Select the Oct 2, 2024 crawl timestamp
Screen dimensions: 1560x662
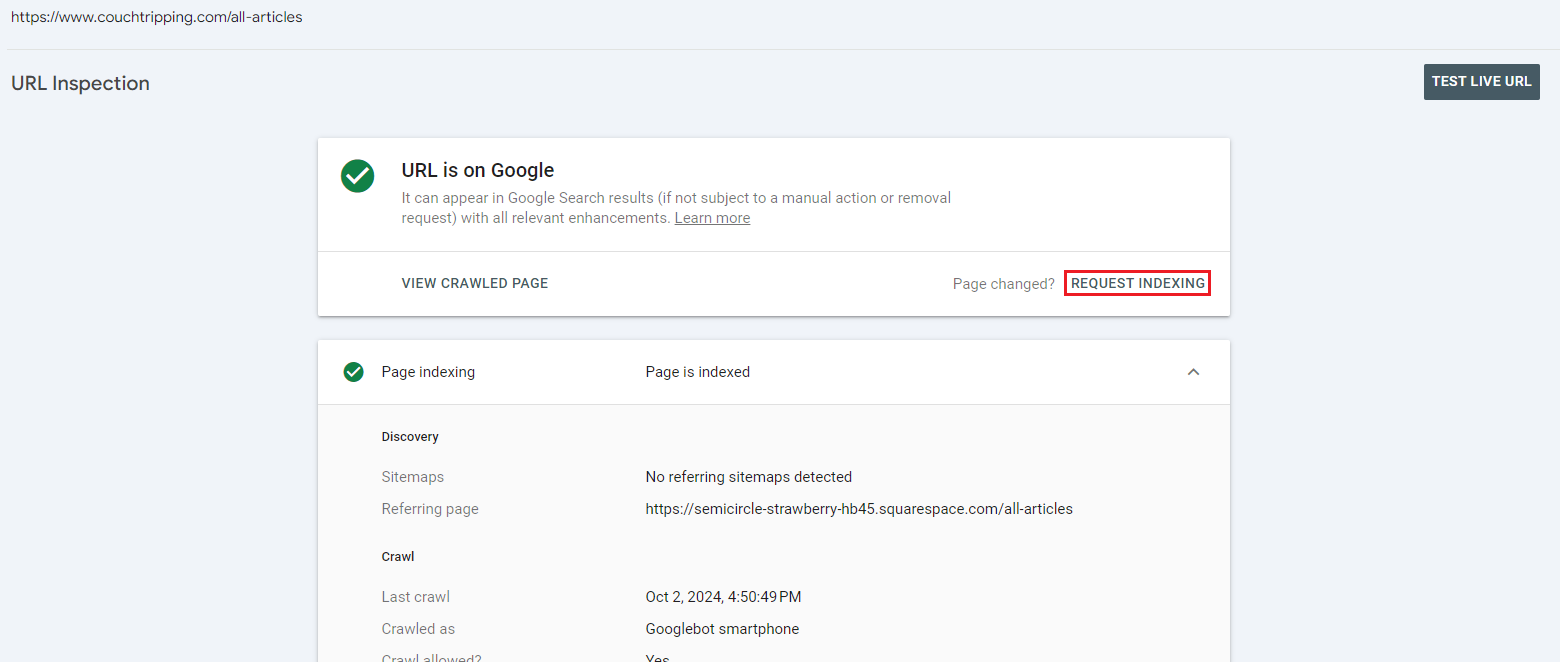coord(723,597)
